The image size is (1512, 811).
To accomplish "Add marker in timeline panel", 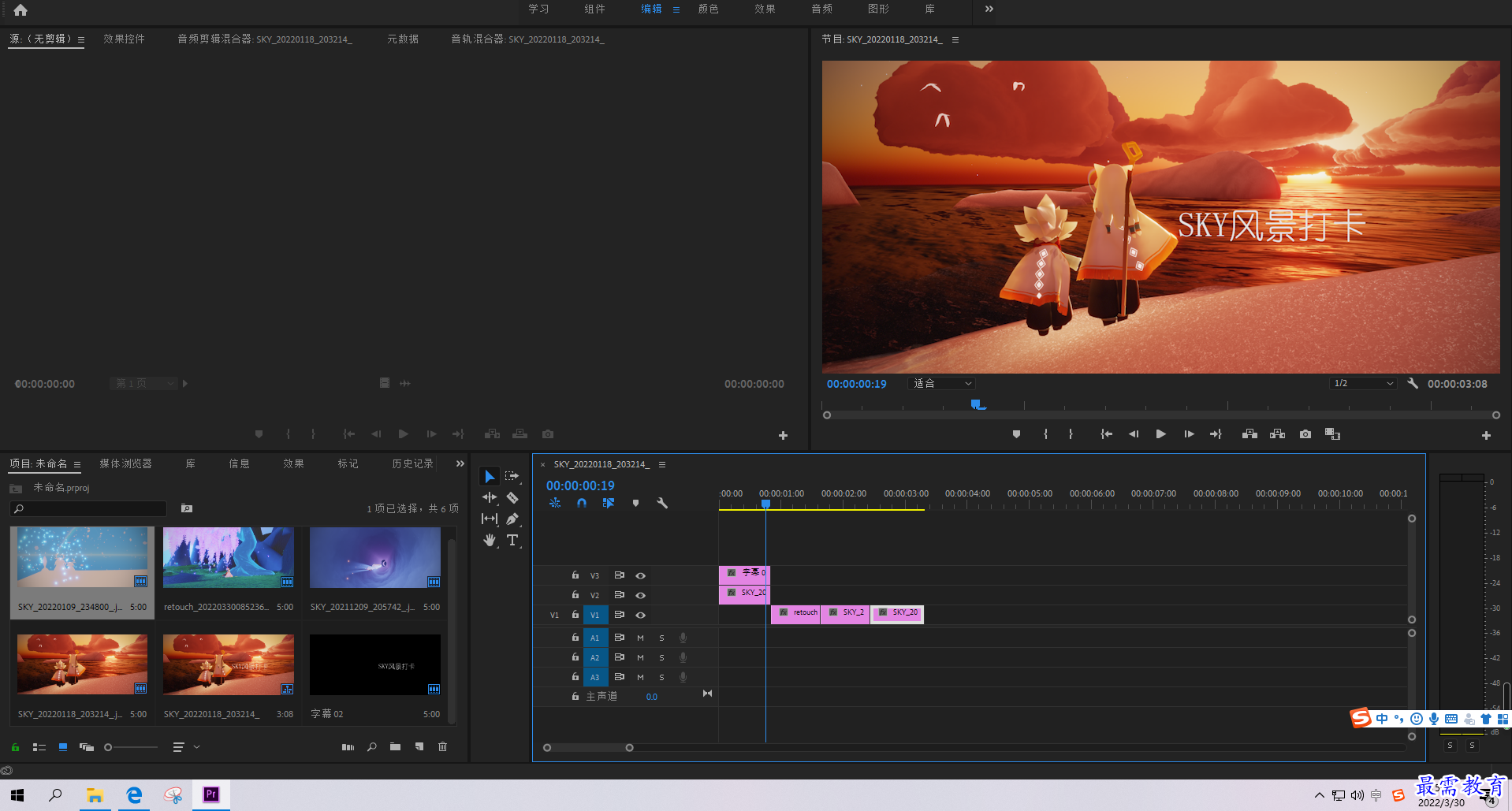I will pos(635,503).
